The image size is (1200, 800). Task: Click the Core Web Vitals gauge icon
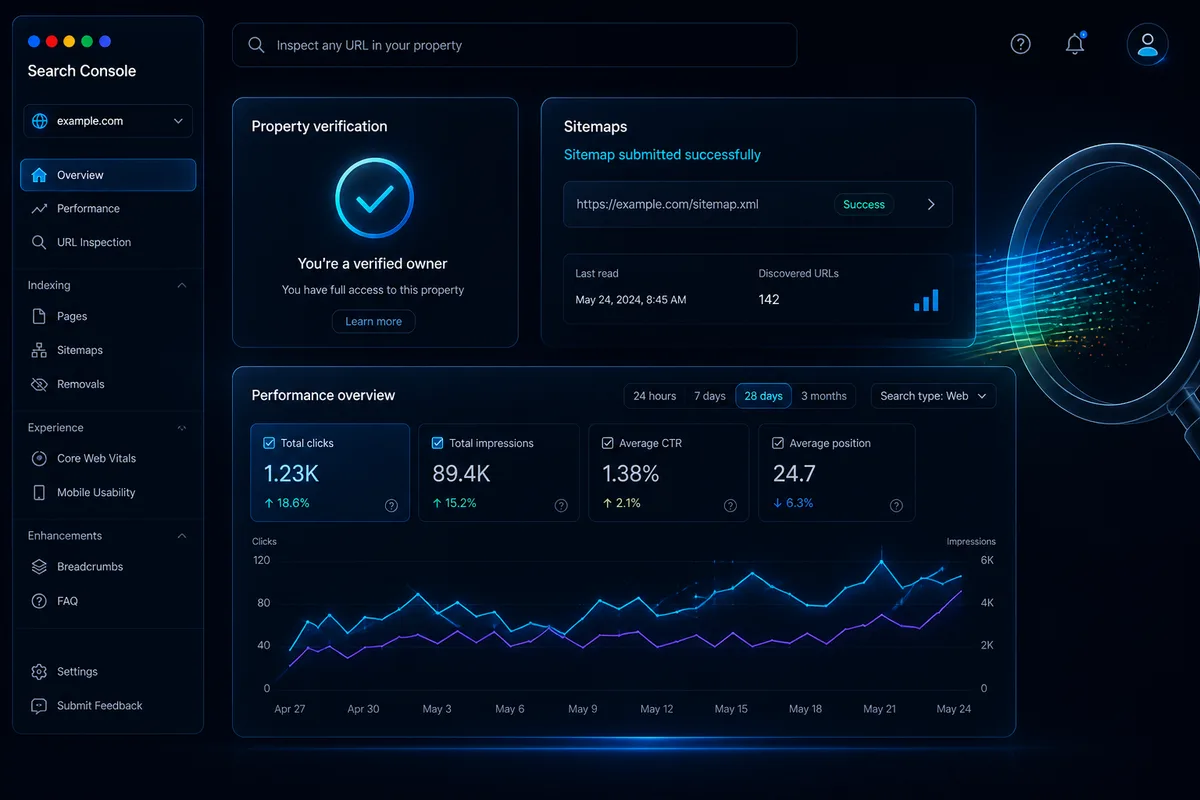(x=39, y=458)
